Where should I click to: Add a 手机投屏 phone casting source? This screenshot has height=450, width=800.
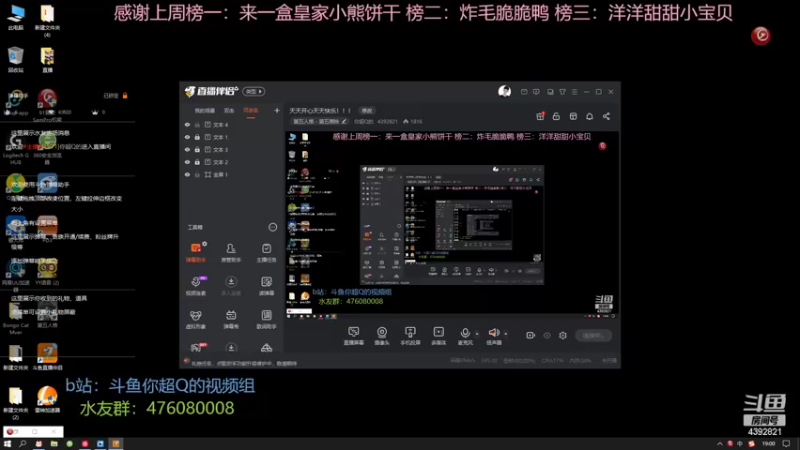(410, 336)
